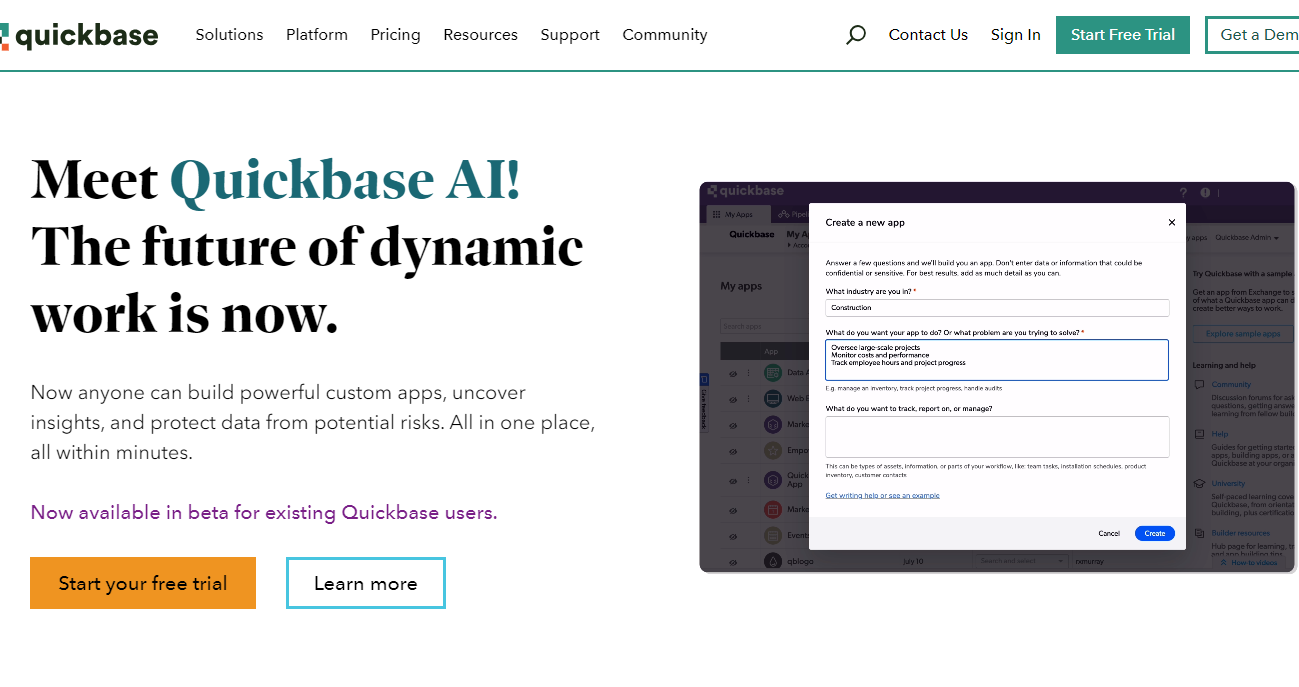Click the empty track, report on, or manage box

[x=997, y=437]
